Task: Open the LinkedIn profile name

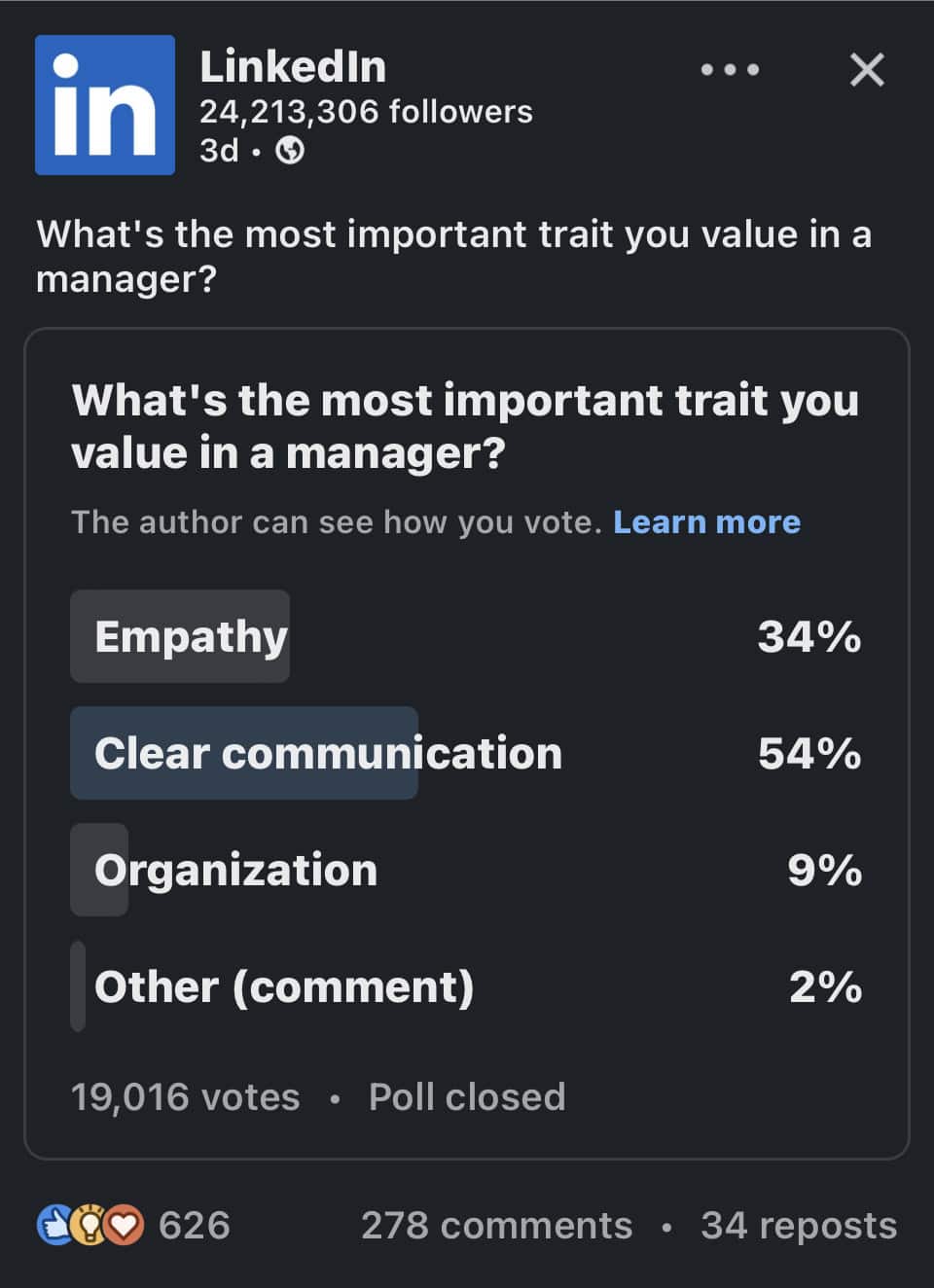Action: coord(293,67)
